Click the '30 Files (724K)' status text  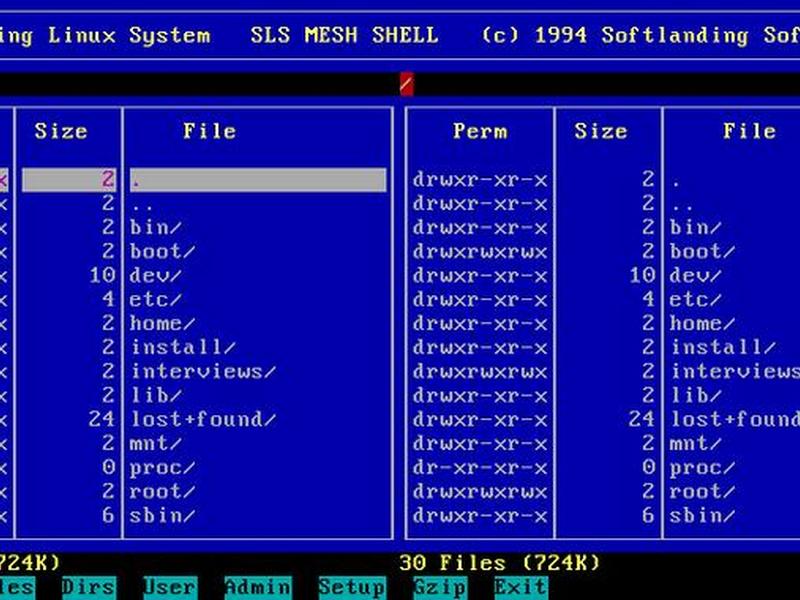[x=500, y=563]
